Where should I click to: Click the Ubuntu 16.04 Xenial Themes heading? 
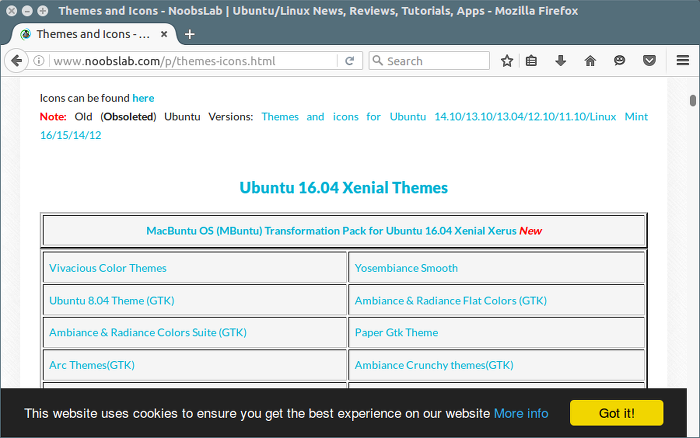coord(344,188)
